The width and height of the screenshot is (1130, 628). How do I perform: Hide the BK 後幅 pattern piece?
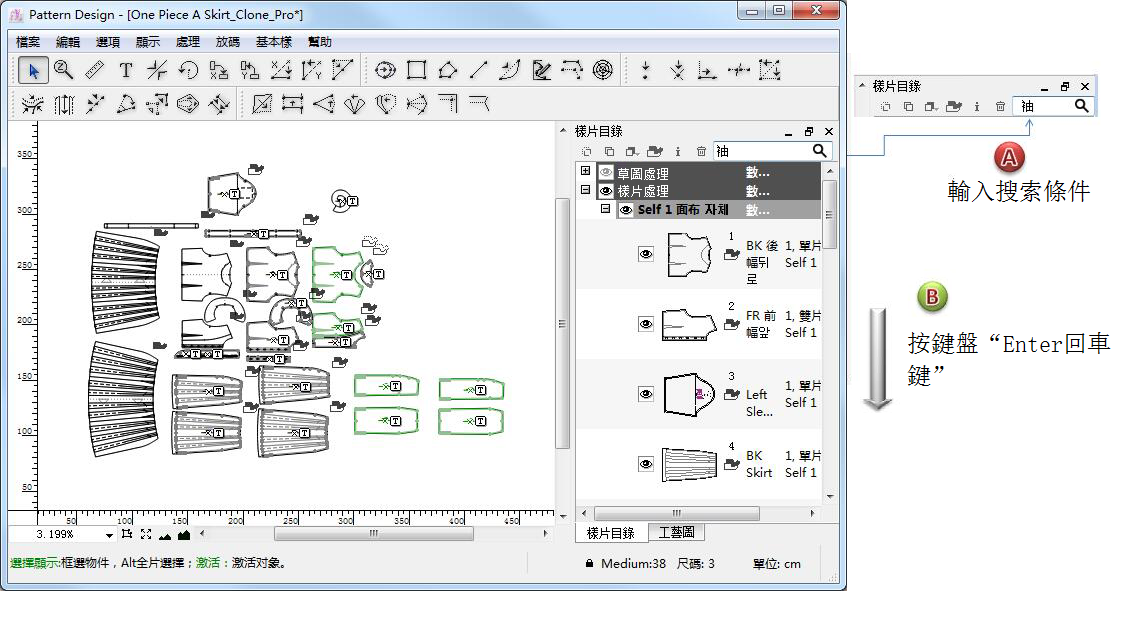pyautogui.click(x=646, y=255)
